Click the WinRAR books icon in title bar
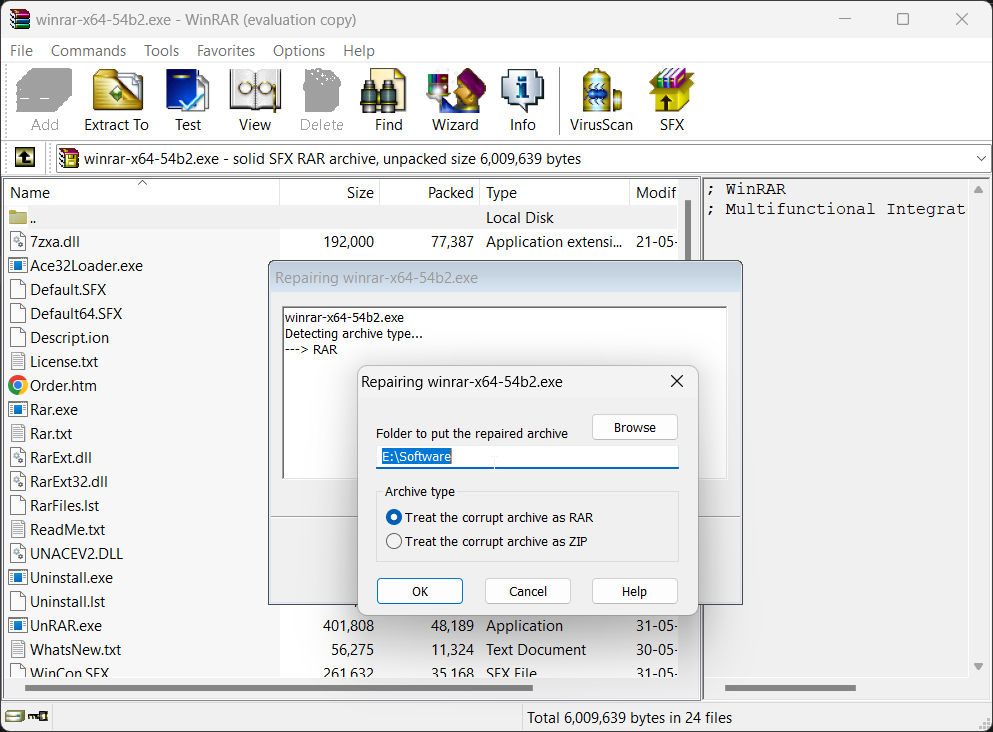This screenshot has width=993, height=732. (x=20, y=19)
